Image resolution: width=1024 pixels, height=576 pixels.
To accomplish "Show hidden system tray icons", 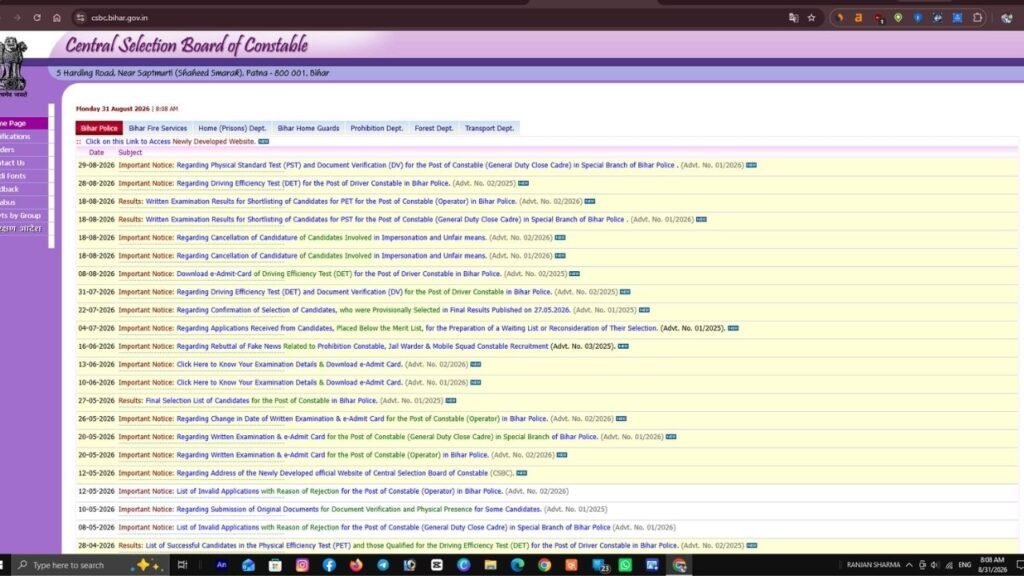I will [909, 565].
